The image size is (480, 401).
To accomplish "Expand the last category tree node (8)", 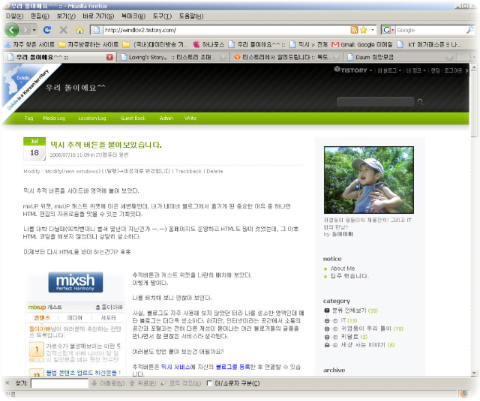I will click(x=327, y=345).
